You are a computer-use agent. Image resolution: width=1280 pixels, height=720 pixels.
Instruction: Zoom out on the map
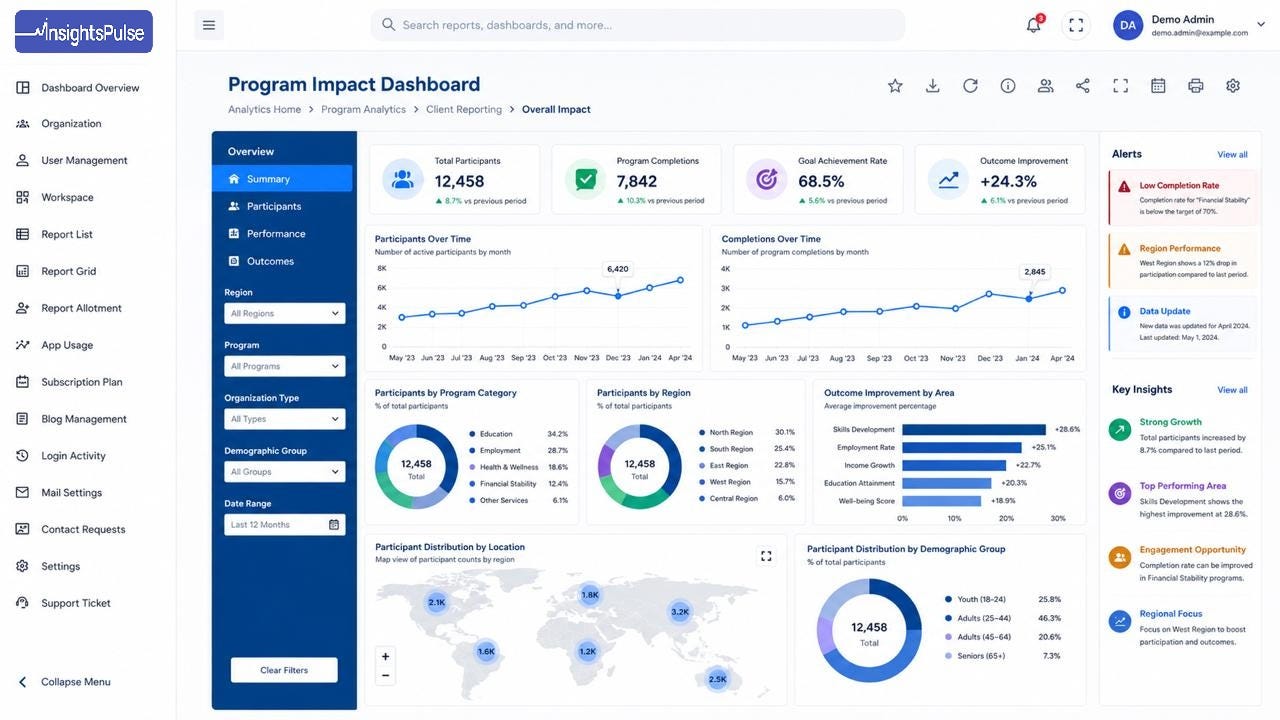click(x=386, y=675)
